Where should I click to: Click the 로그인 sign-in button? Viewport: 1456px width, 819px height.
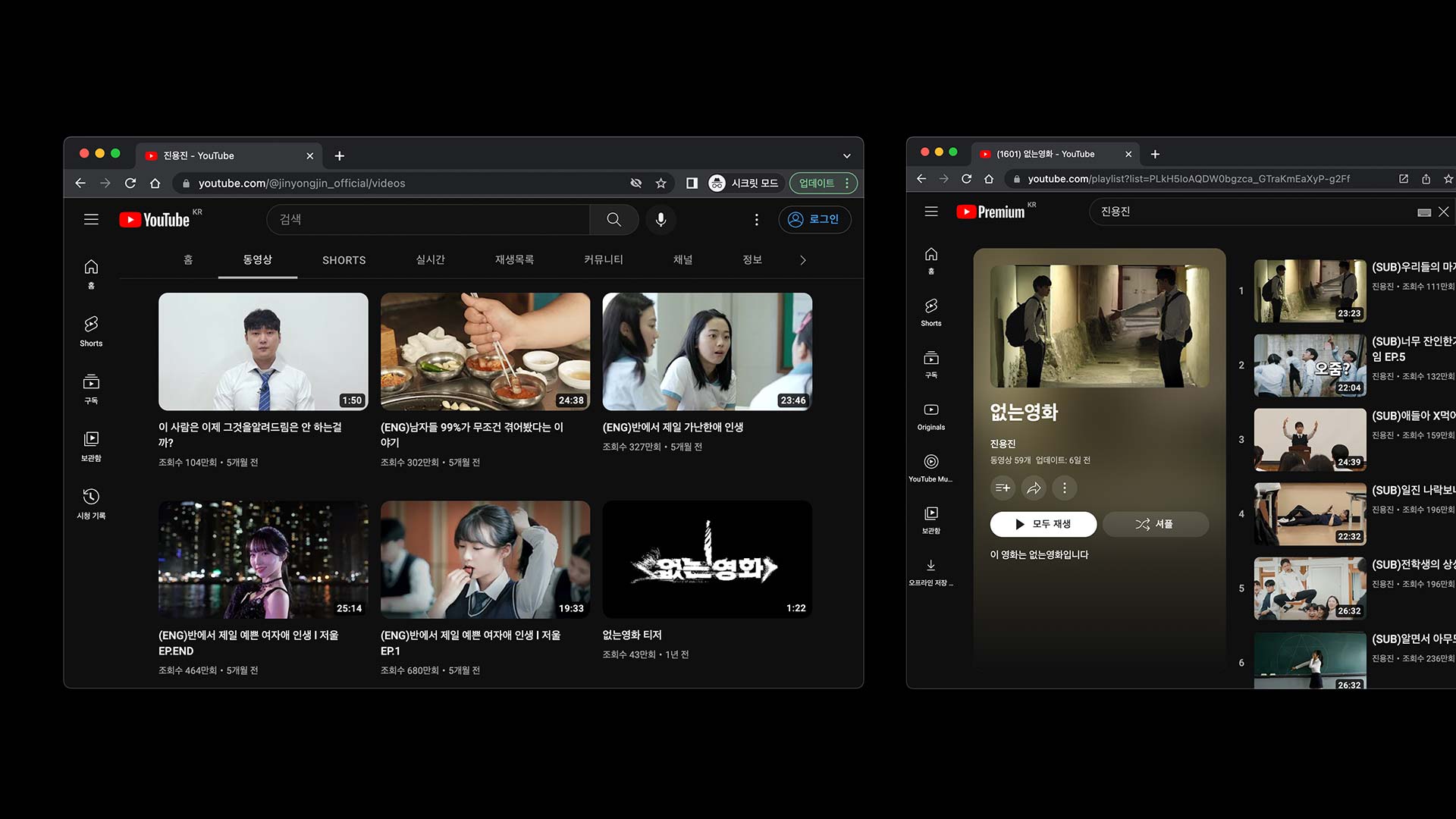pyautogui.click(x=814, y=219)
